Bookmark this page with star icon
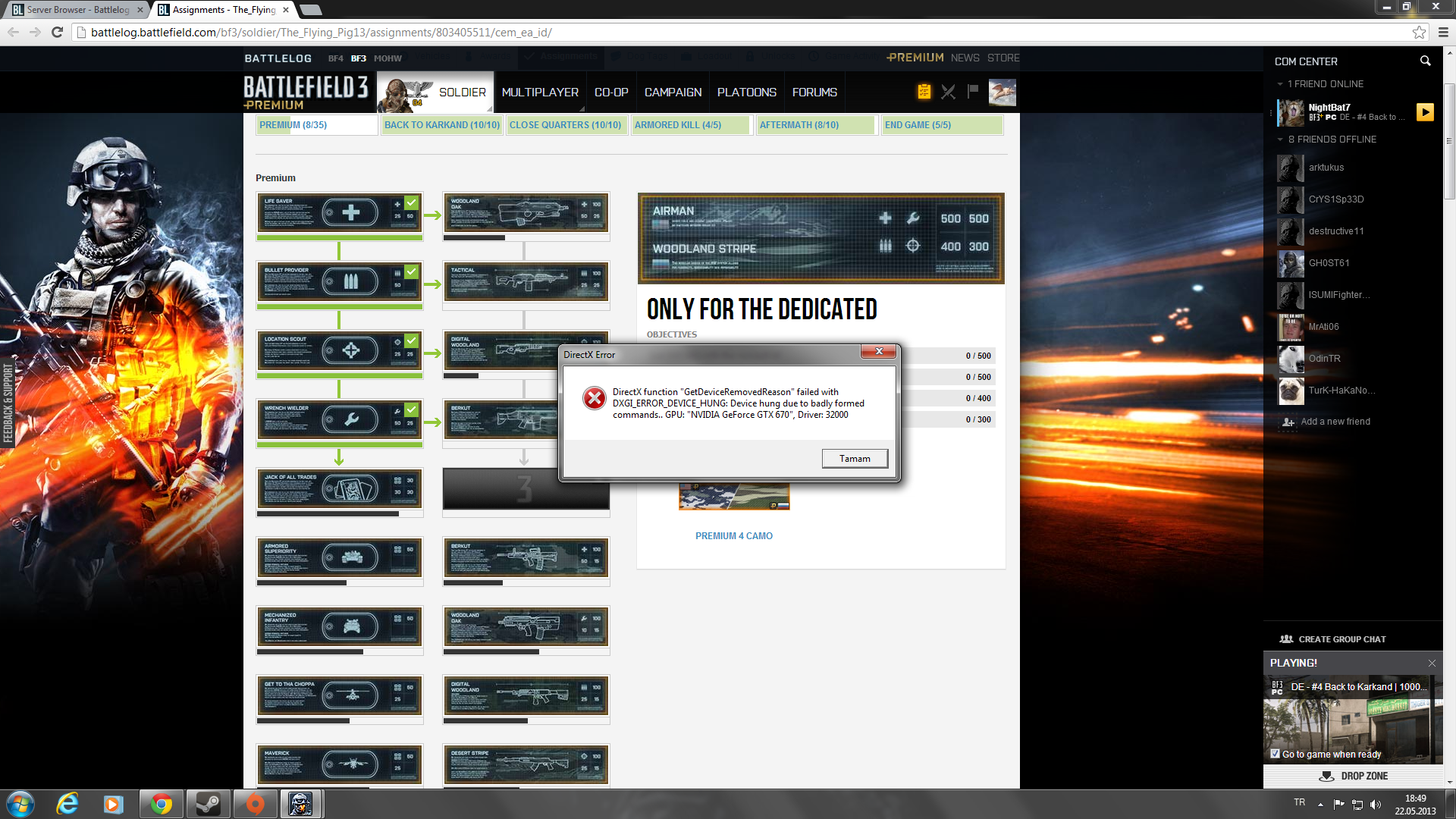 (x=1419, y=32)
